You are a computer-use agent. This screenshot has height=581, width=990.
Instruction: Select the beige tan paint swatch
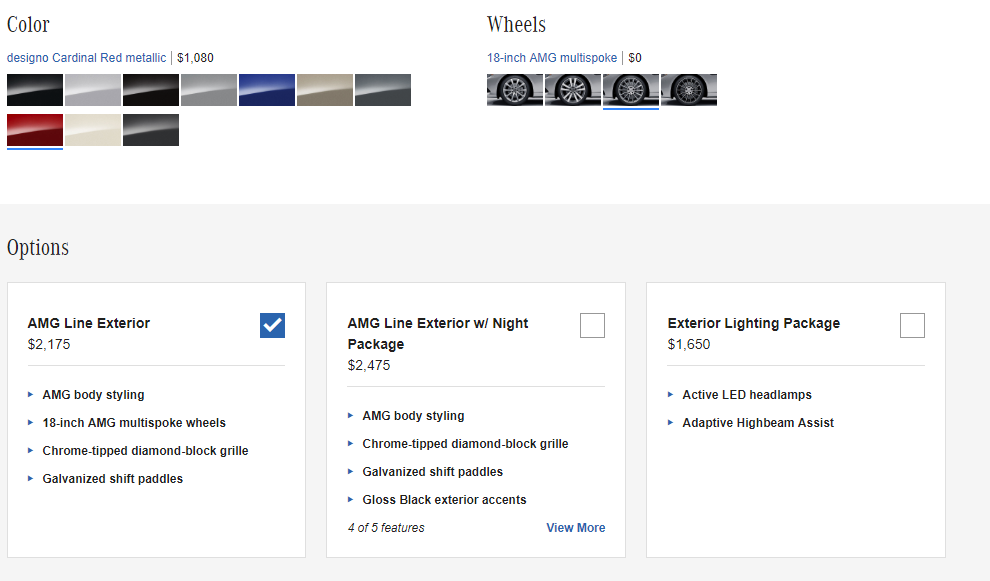(325, 90)
